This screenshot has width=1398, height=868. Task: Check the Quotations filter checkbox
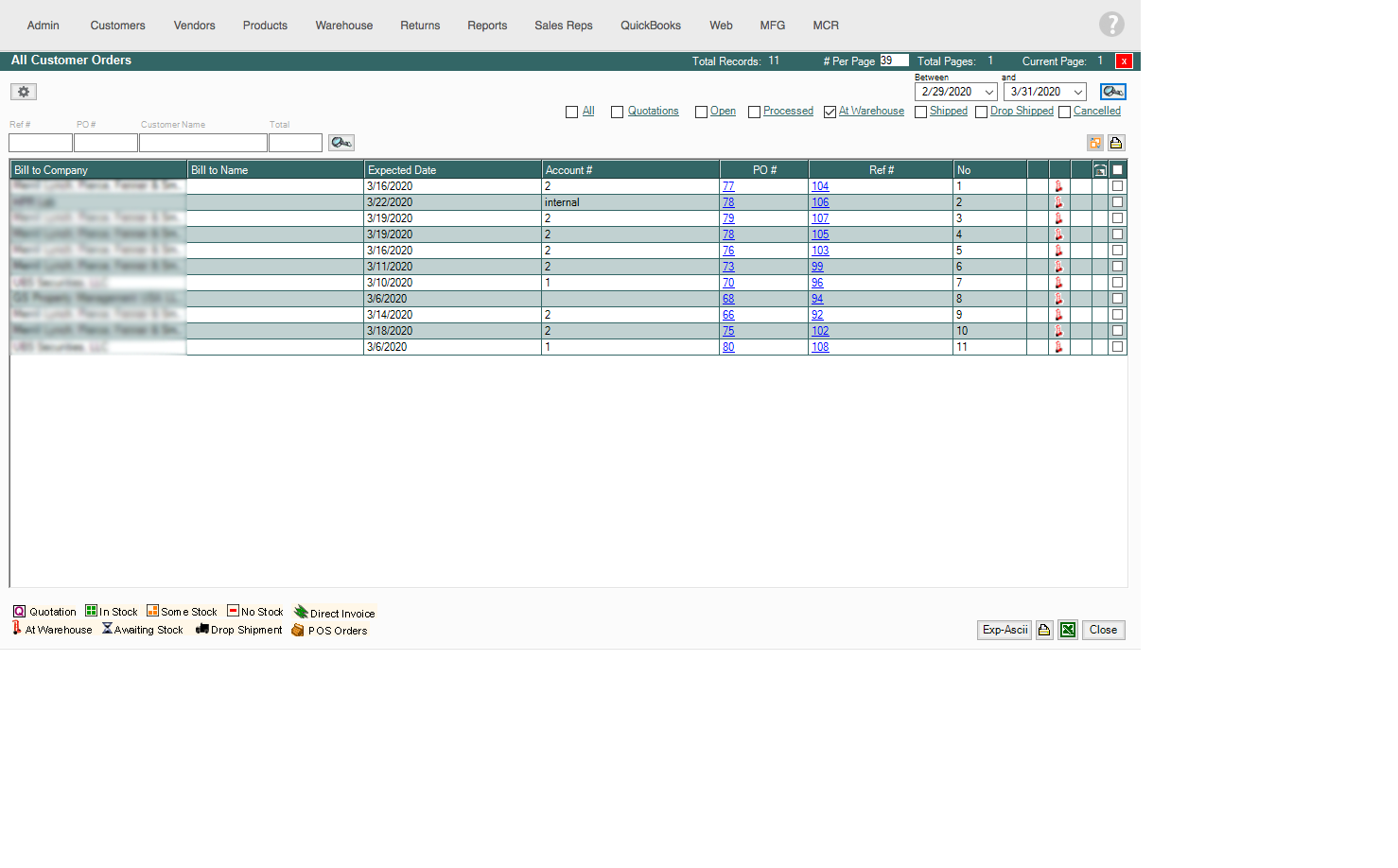point(617,112)
